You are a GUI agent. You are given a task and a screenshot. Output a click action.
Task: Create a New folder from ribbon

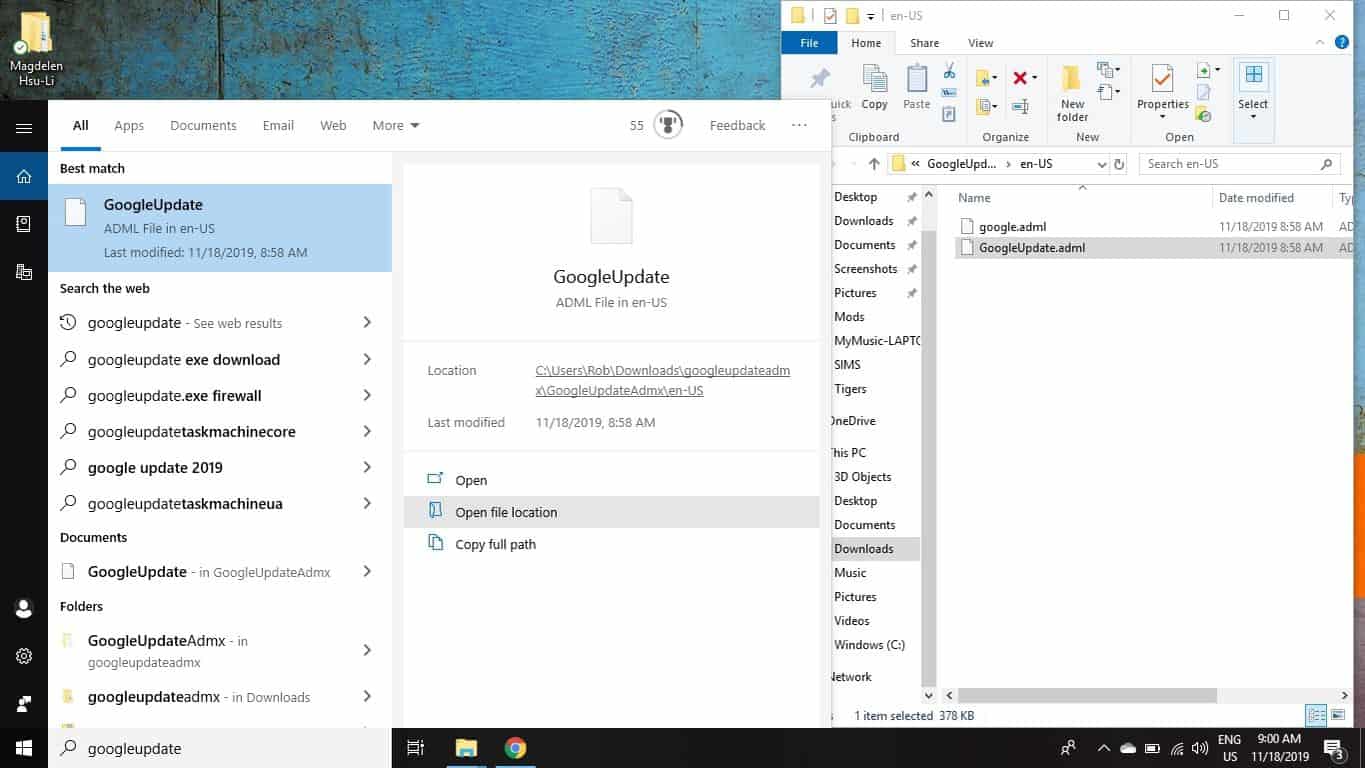(1072, 92)
